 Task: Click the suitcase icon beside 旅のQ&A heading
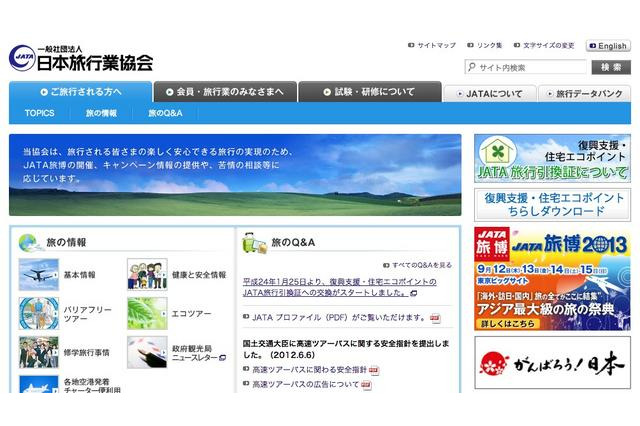pos(254,243)
